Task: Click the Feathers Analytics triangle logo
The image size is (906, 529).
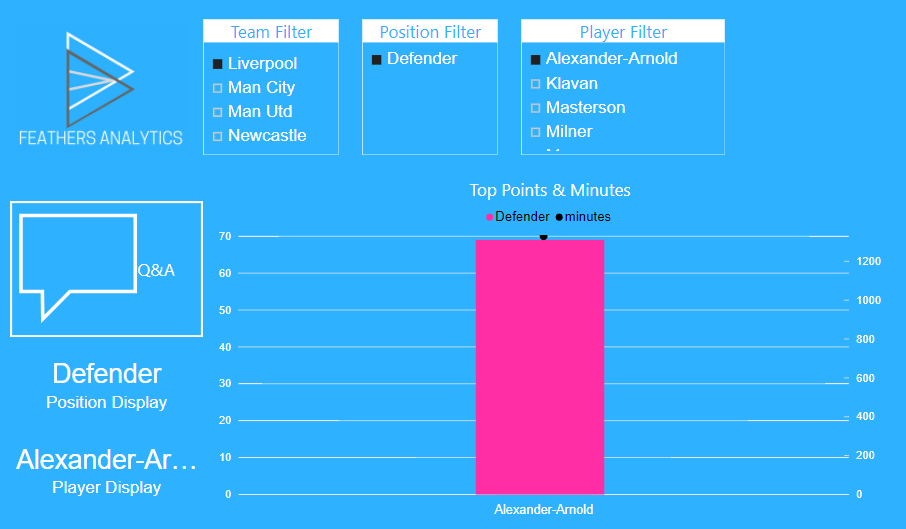Action: pos(100,80)
